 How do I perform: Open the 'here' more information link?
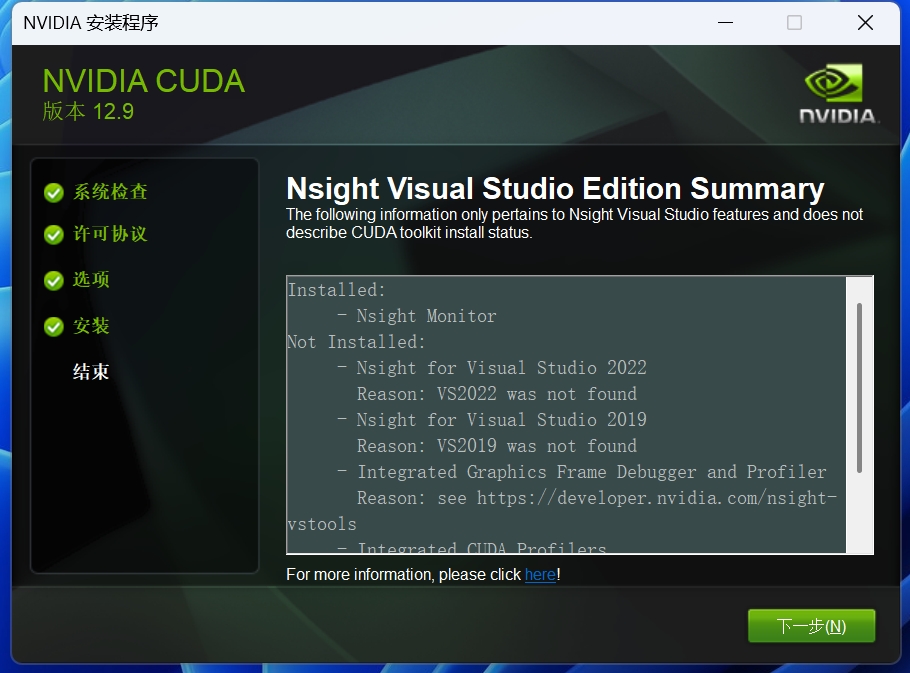(540, 575)
